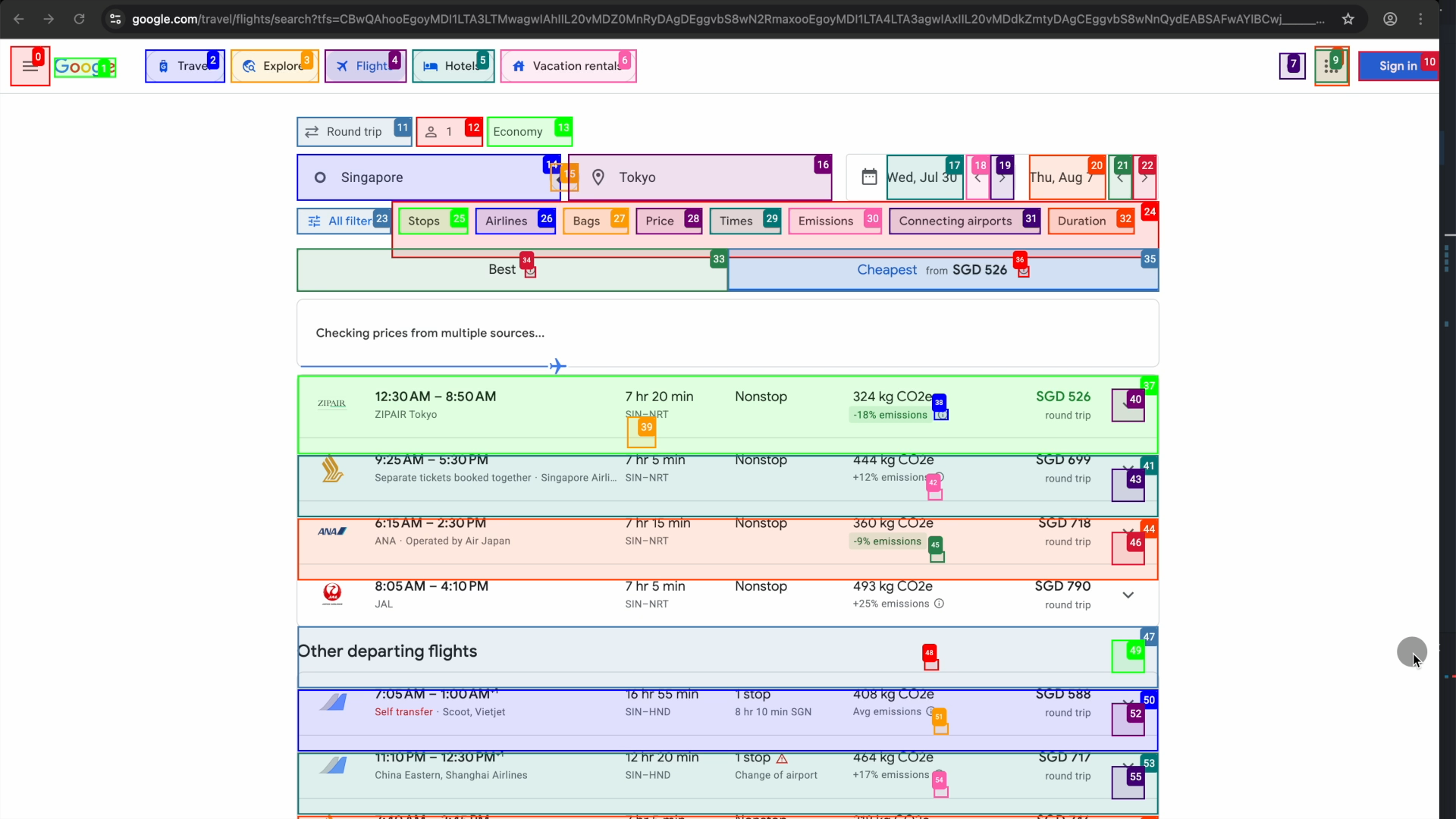Open the Google apps grid
The image size is (1456, 819).
click(x=1331, y=66)
